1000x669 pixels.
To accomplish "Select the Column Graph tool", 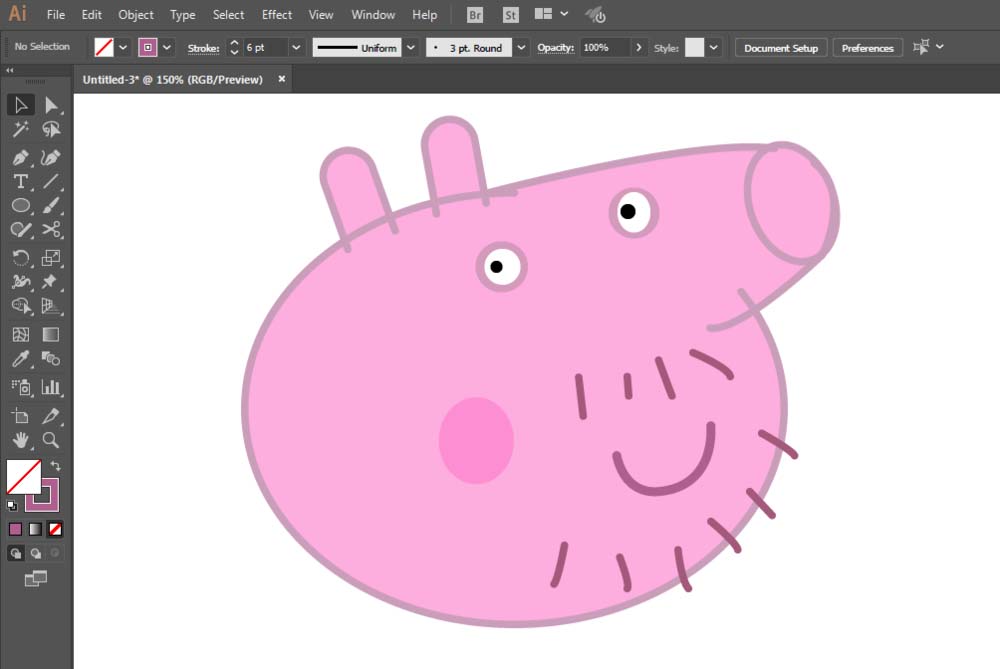I will 51,387.
